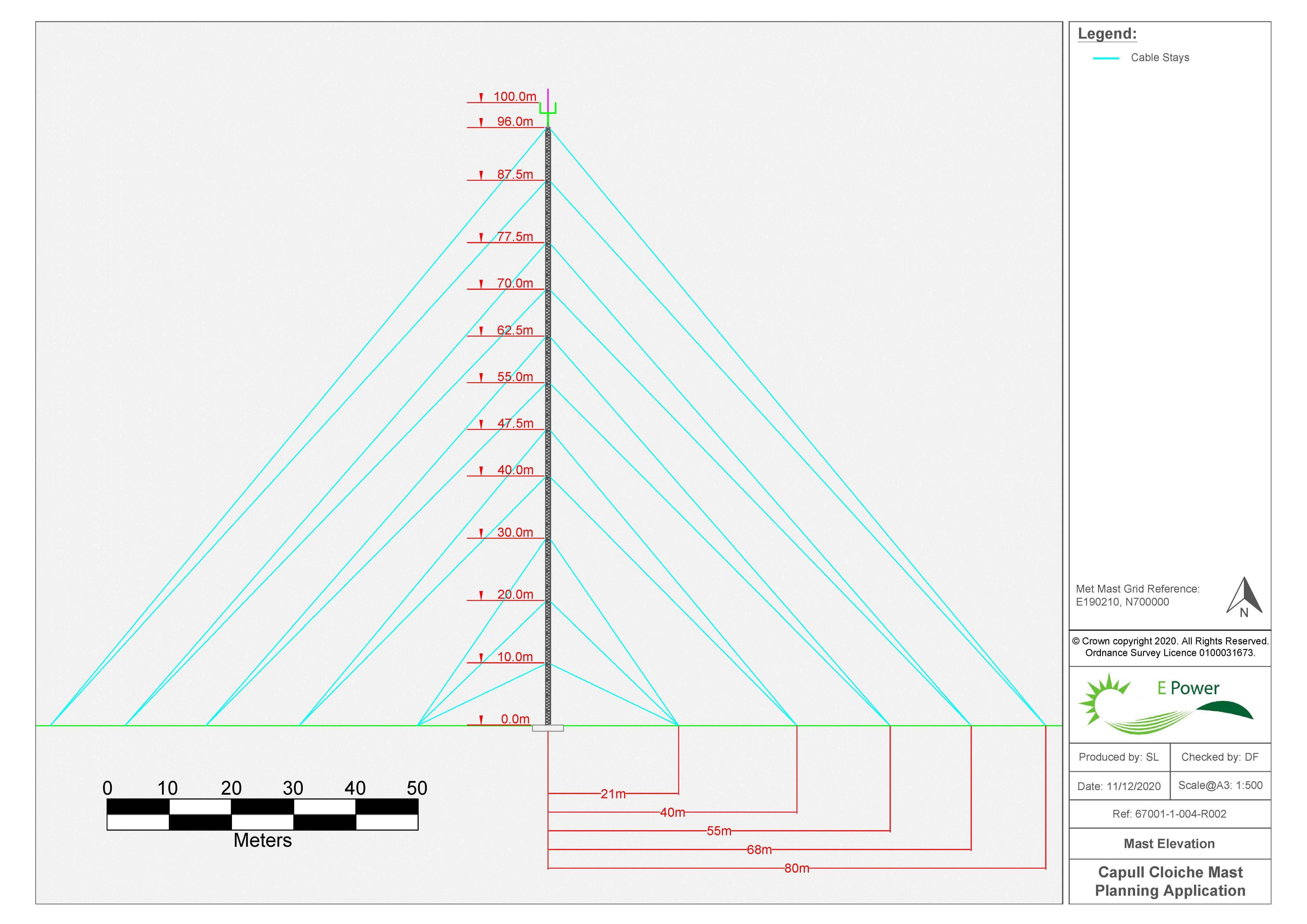Image resolution: width=1307 pixels, height=924 pixels.
Task: Select the '100.0m' height label
Action: pyautogui.click(x=515, y=96)
